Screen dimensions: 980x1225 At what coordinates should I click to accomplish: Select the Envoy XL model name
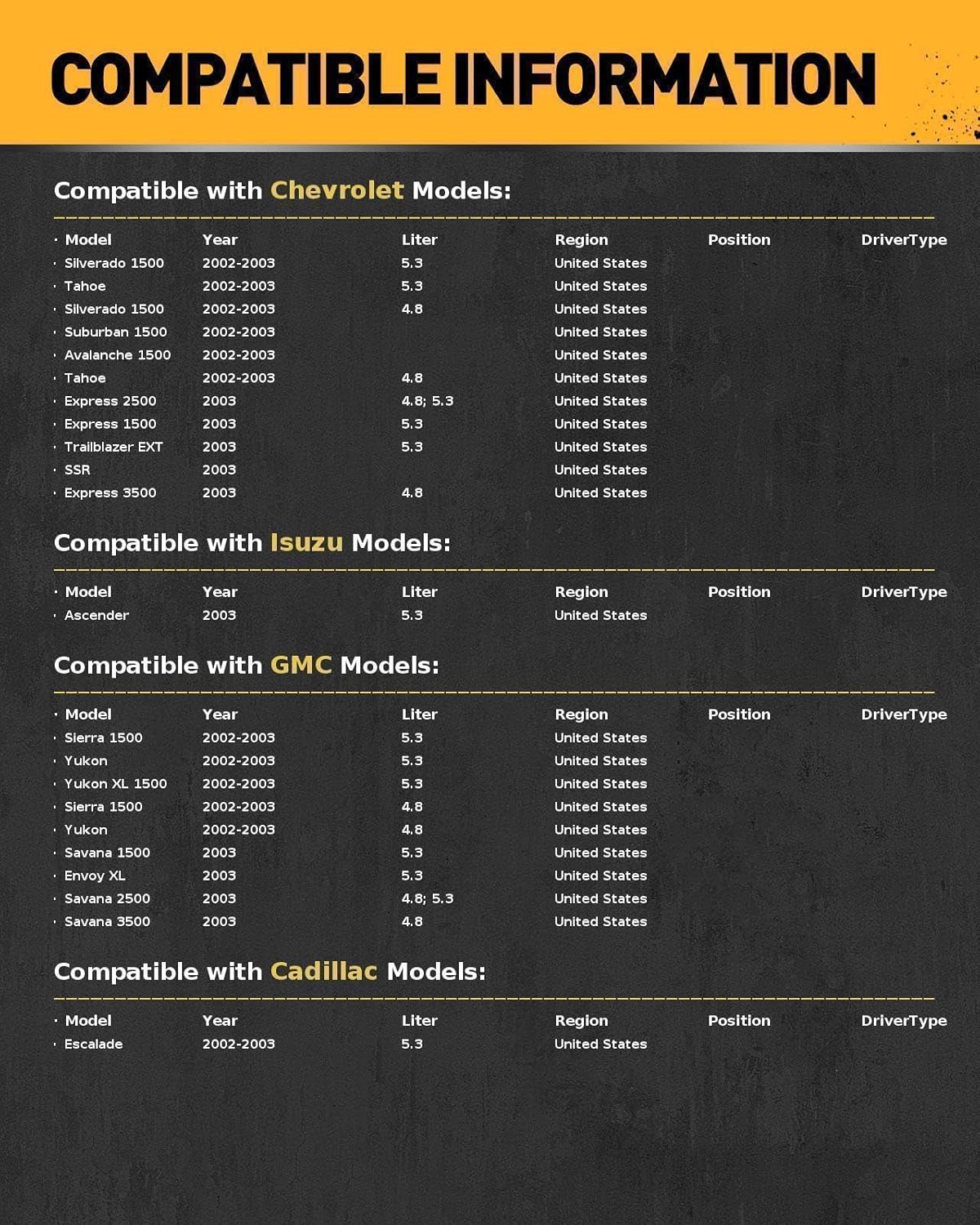[x=95, y=875]
